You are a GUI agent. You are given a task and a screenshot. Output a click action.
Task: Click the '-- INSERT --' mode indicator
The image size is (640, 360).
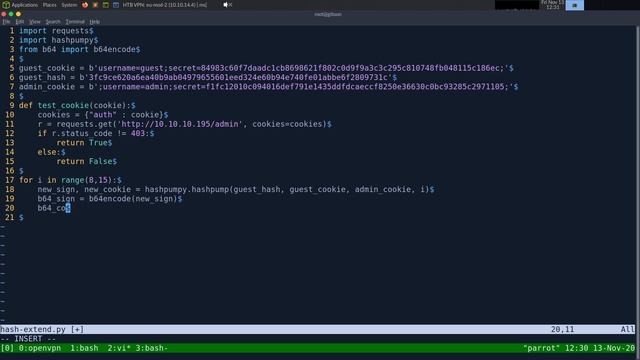(28, 339)
